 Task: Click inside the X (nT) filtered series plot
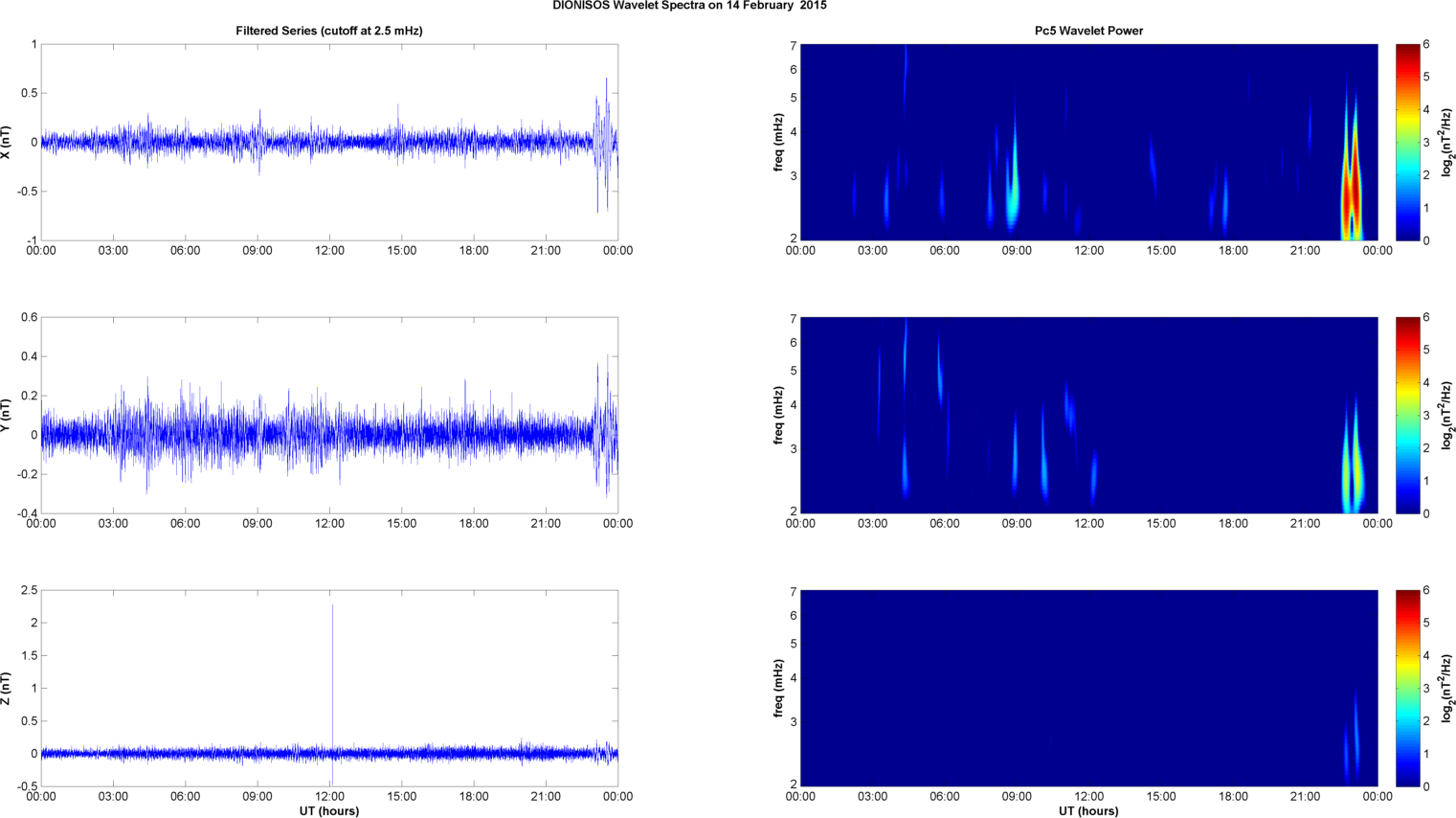[x=329, y=142]
